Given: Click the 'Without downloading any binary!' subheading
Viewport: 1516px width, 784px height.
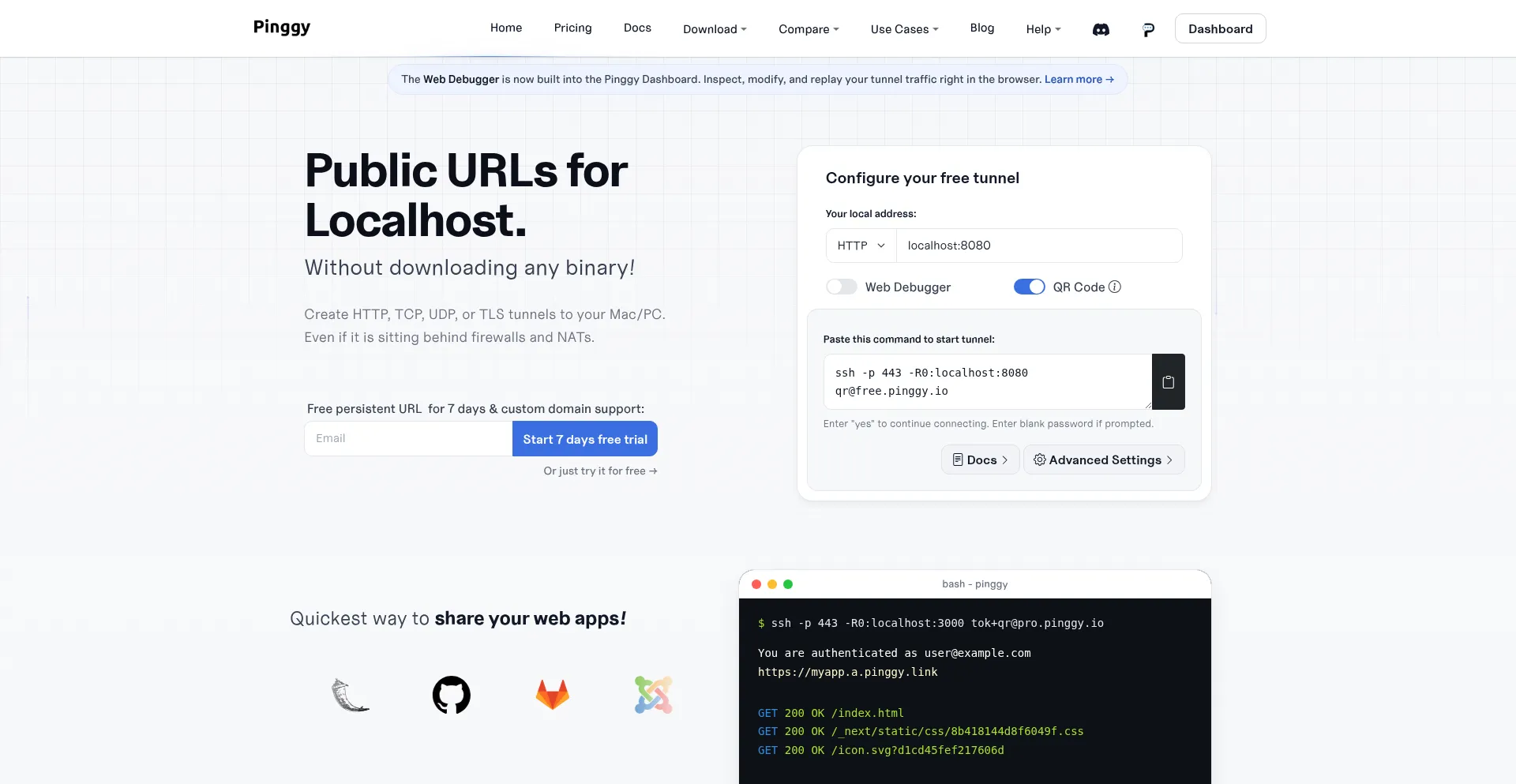Looking at the screenshot, I should pyautogui.click(x=470, y=268).
